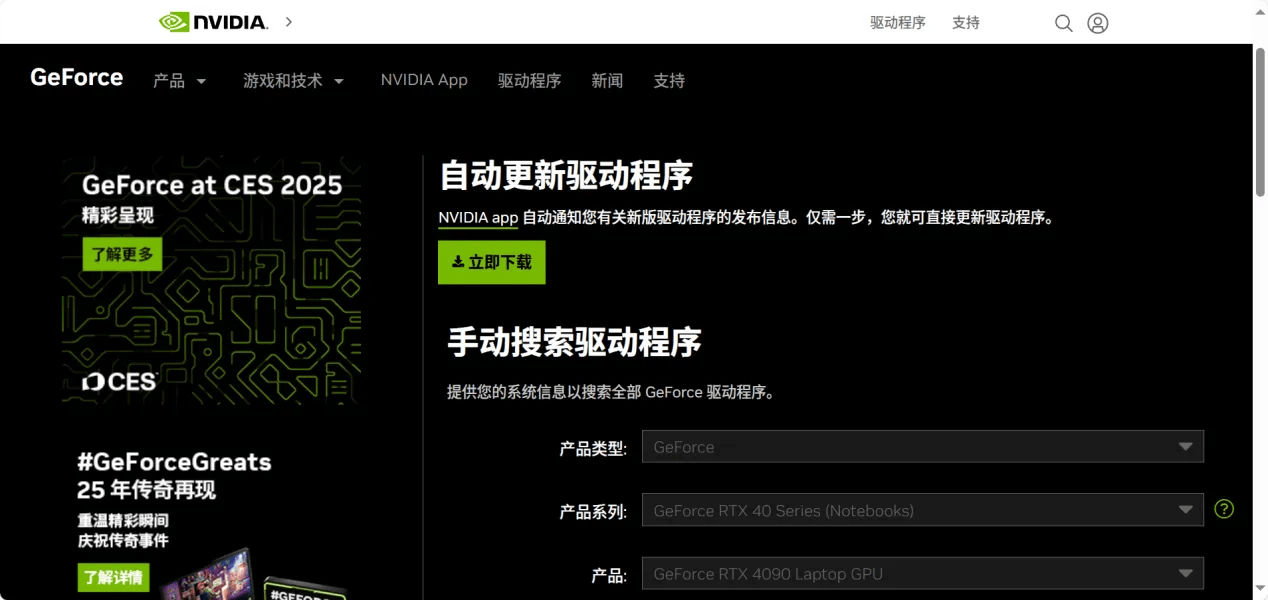Click 了解更多 on the CES 2025 banner
The width and height of the screenshot is (1268, 600).
pyautogui.click(x=121, y=254)
